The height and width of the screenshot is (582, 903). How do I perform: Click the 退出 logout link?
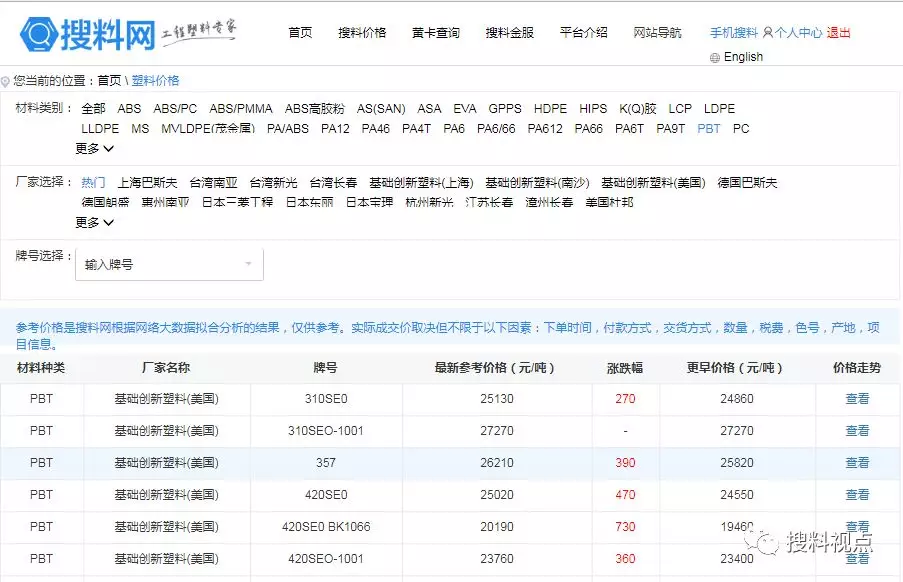[x=838, y=33]
